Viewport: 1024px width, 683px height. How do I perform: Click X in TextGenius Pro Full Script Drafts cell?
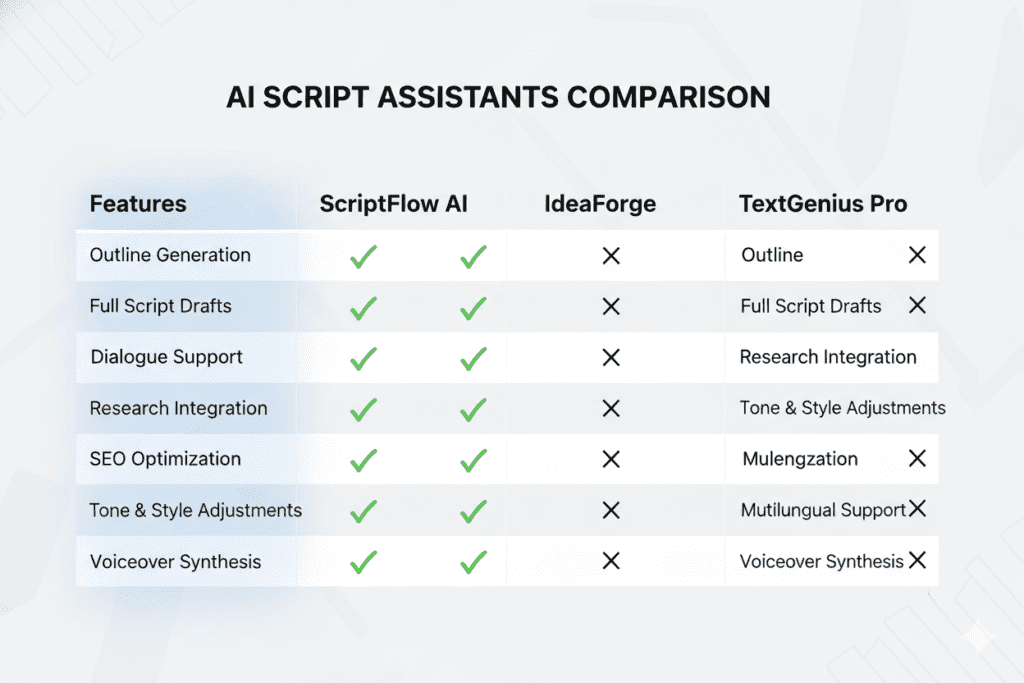point(917,306)
